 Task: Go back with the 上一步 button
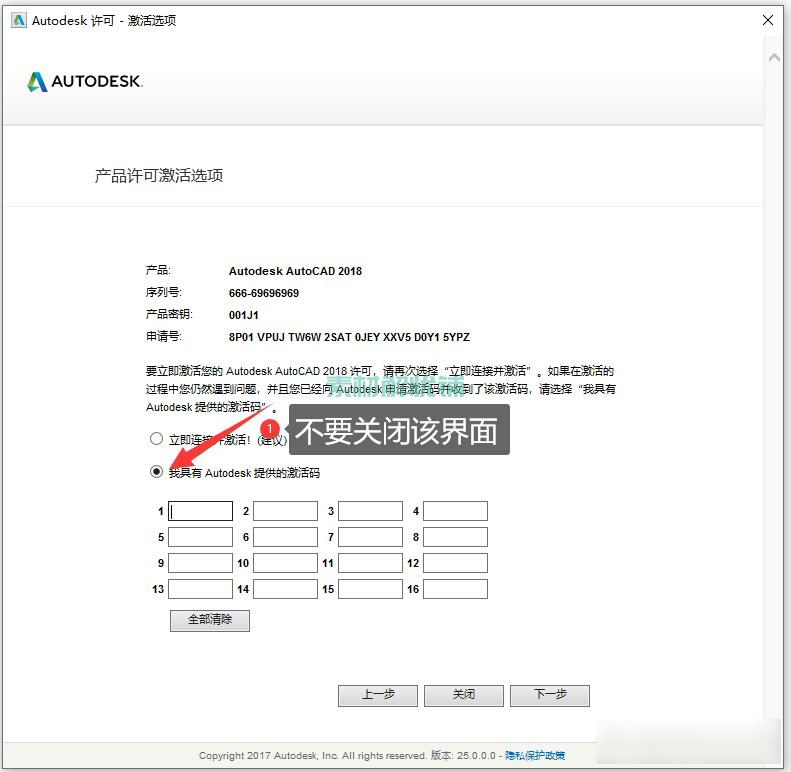tap(378, 695)
